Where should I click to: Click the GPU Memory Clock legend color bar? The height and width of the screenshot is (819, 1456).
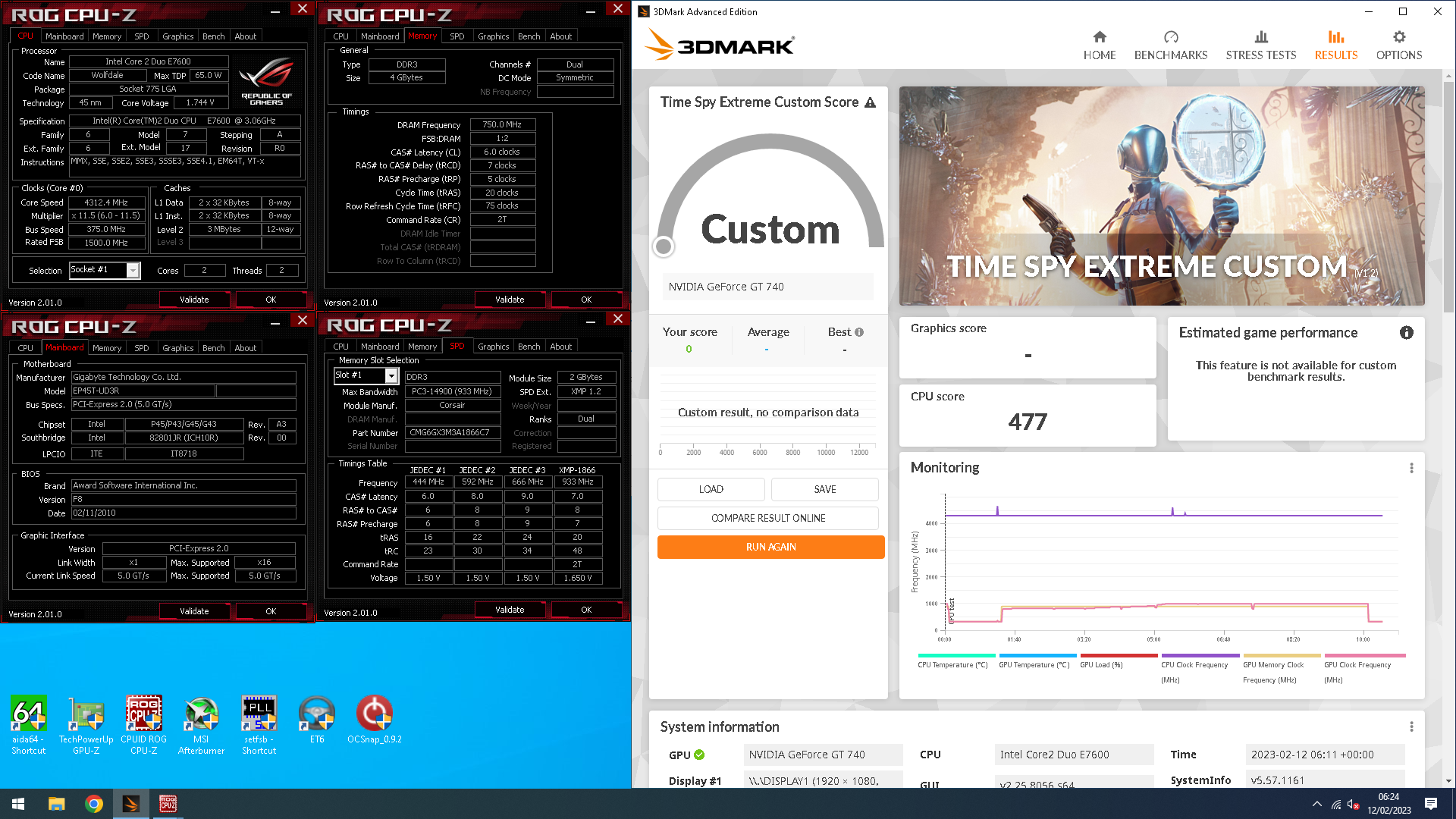[x=1282, y=655]
